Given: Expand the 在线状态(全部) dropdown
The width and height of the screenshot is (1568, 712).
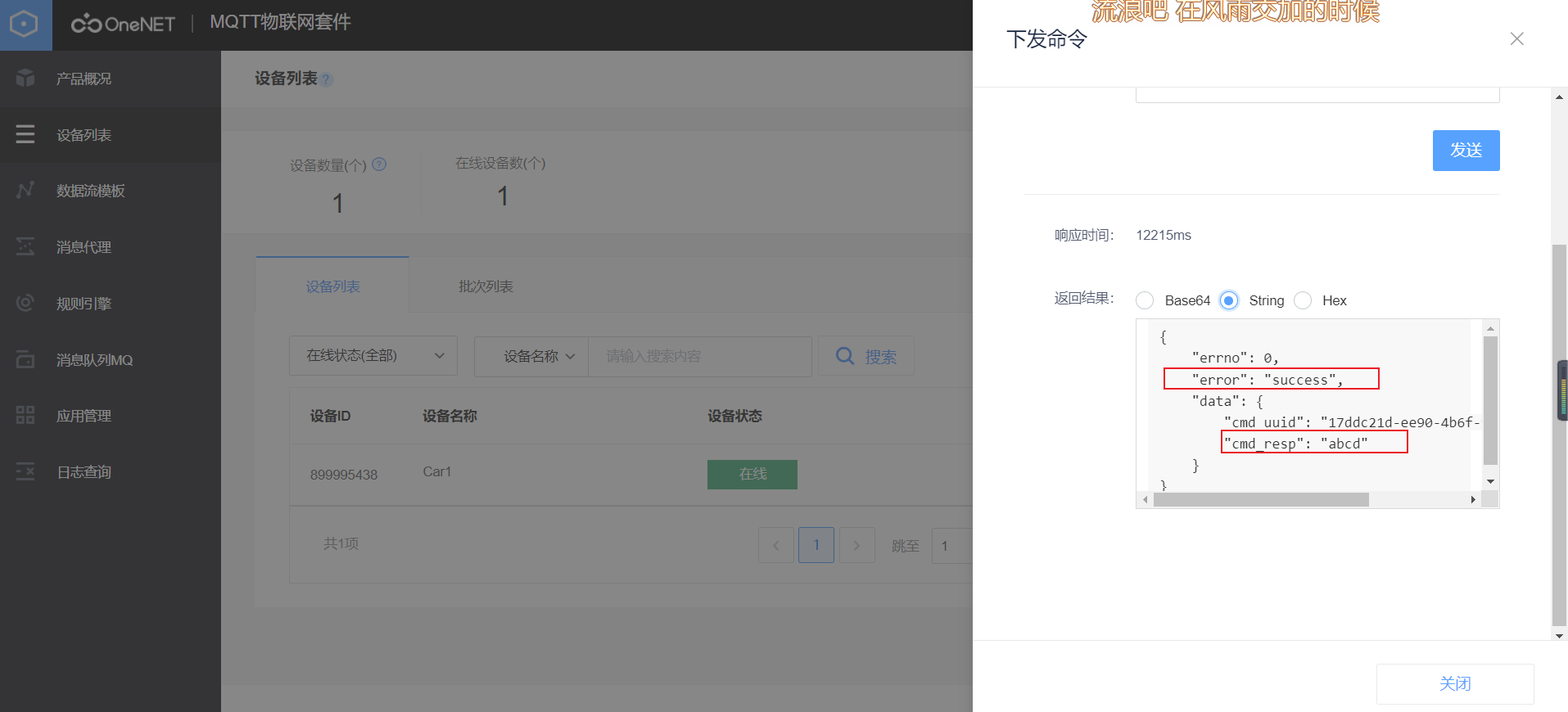Looking at the screenshot, I should click(373, 355).
